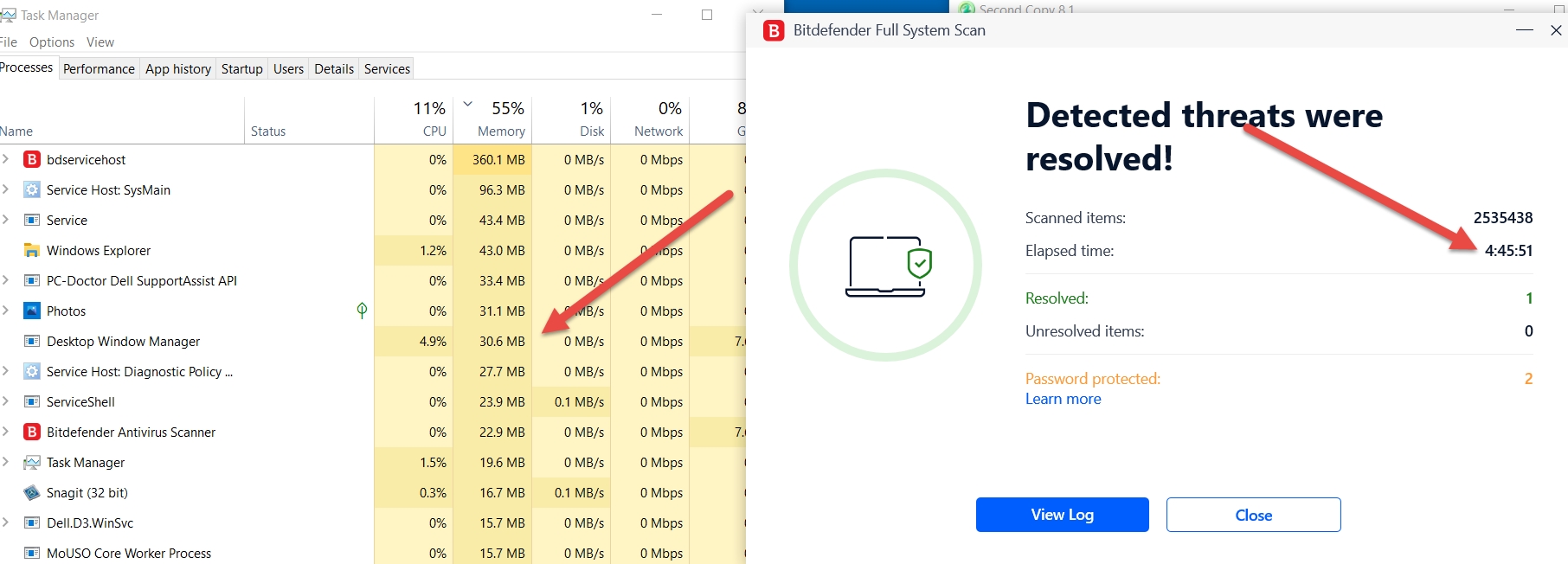The height and width of the screenshot is (564, 1568).
Task: Switch to the Startup tab
Action: click(242, 68)
